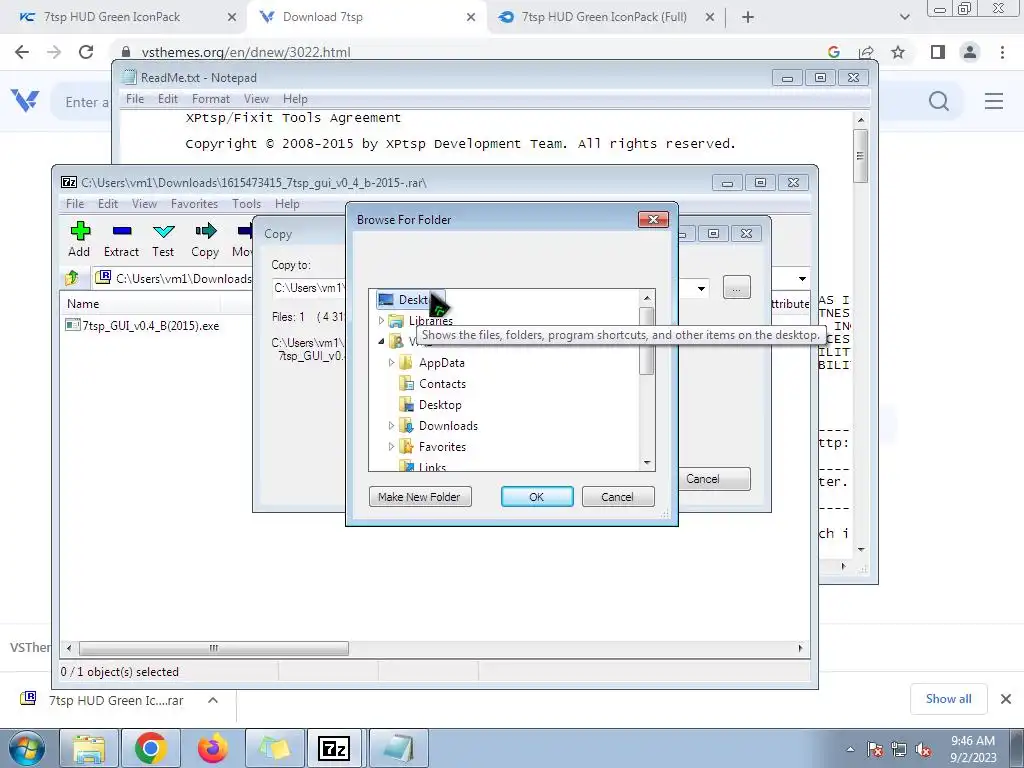This screenshot has width=1024, height=768.
Task: Click the Extract toolbar icon in 7-Zip
Action: (121, 239)
